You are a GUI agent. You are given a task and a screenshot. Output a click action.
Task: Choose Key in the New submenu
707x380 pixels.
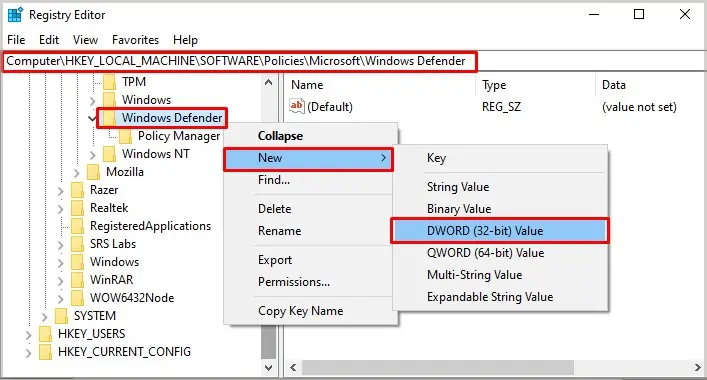click(500, 158)
